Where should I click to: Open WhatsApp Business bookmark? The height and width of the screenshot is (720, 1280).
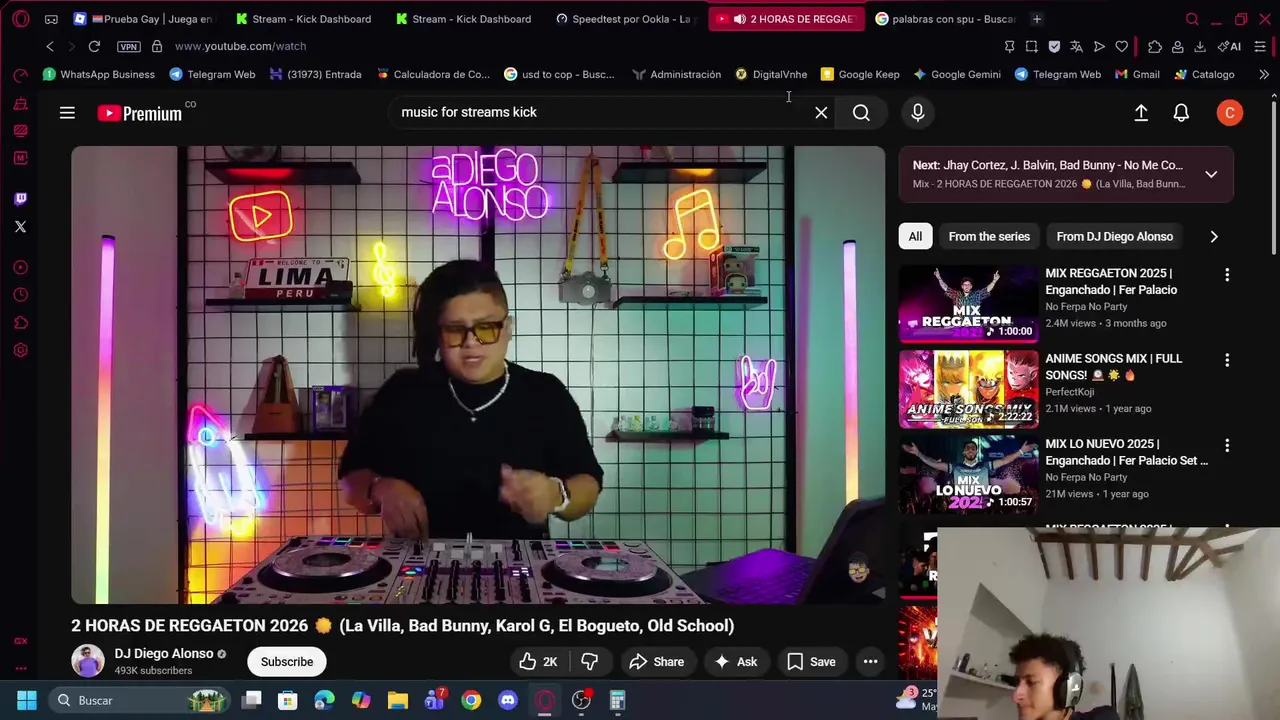pos(99,74)
